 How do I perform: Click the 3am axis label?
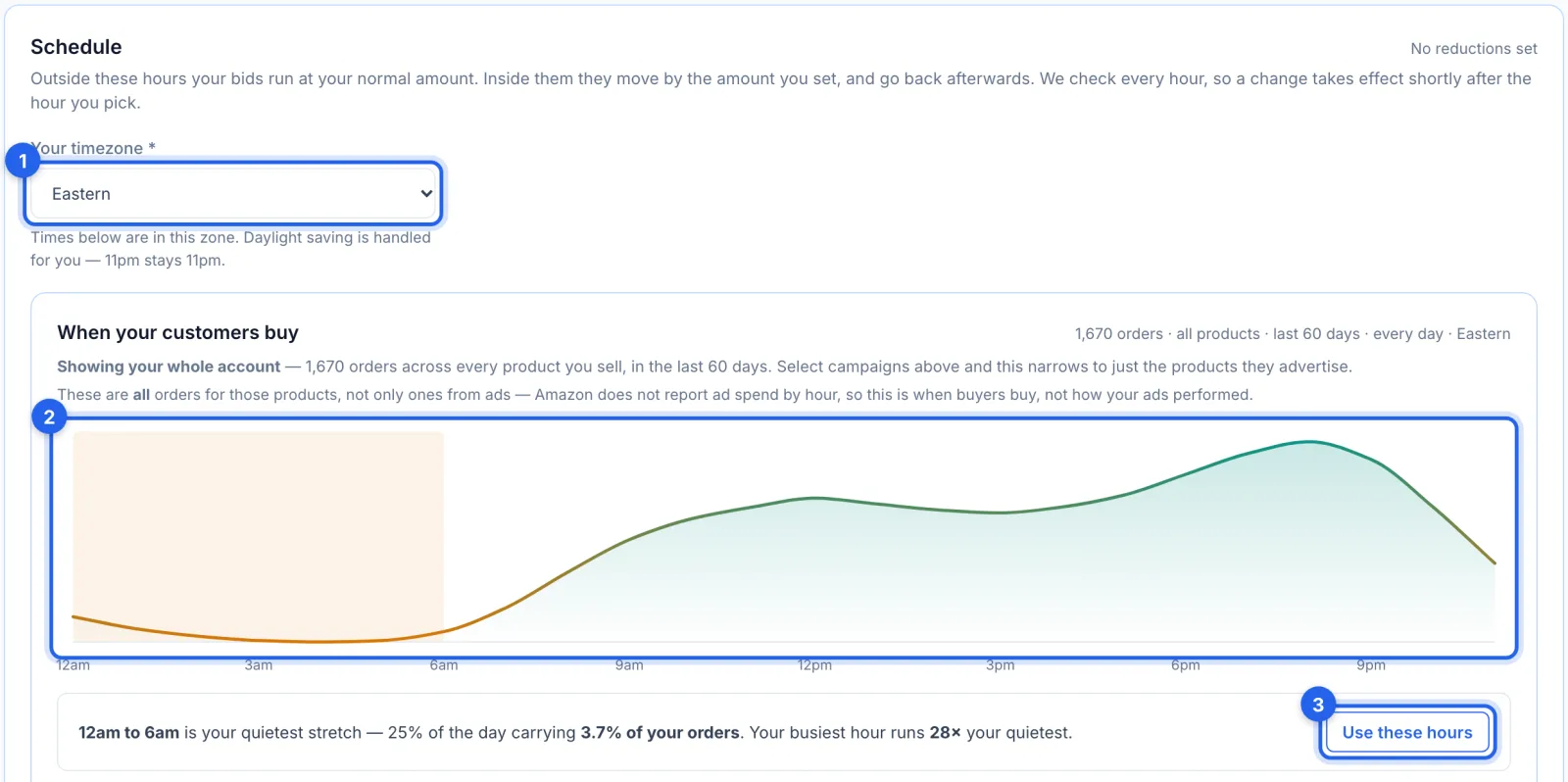coord(259,665)
